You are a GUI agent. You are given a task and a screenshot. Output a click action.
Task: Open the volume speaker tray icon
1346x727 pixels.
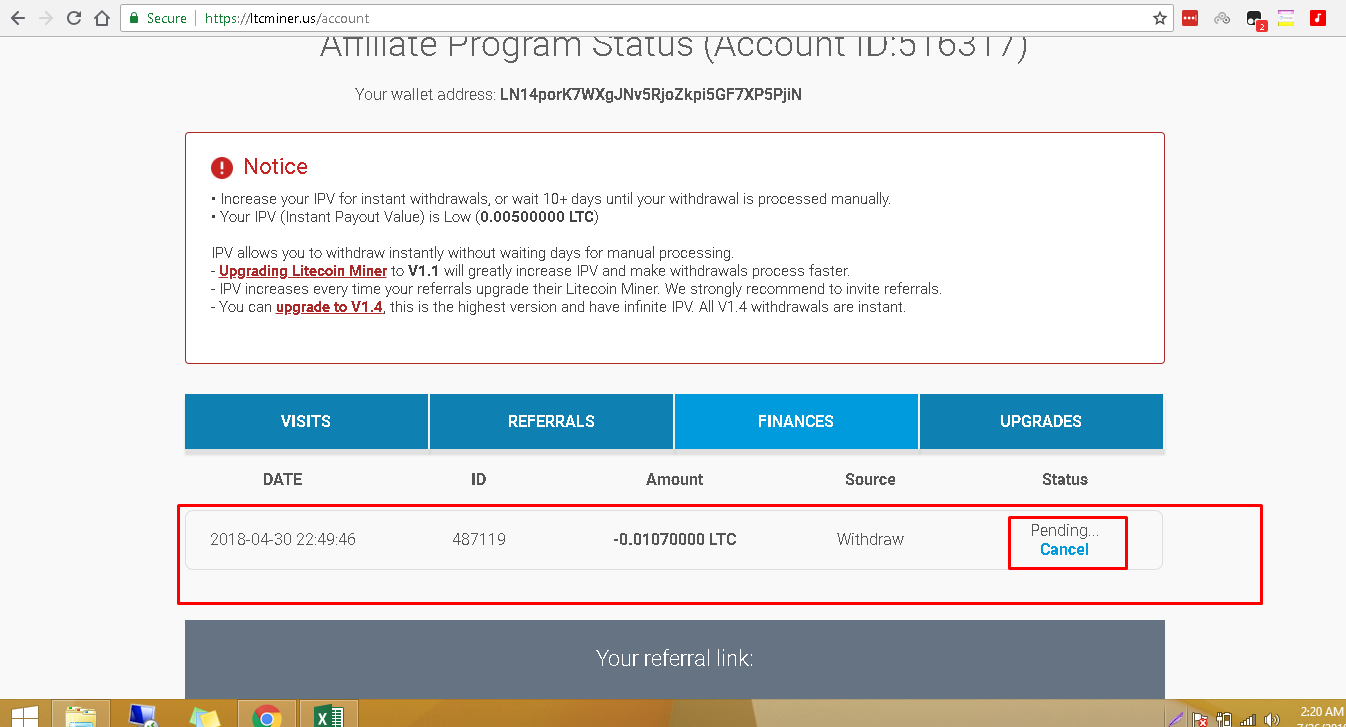(x=1271, y=718)
